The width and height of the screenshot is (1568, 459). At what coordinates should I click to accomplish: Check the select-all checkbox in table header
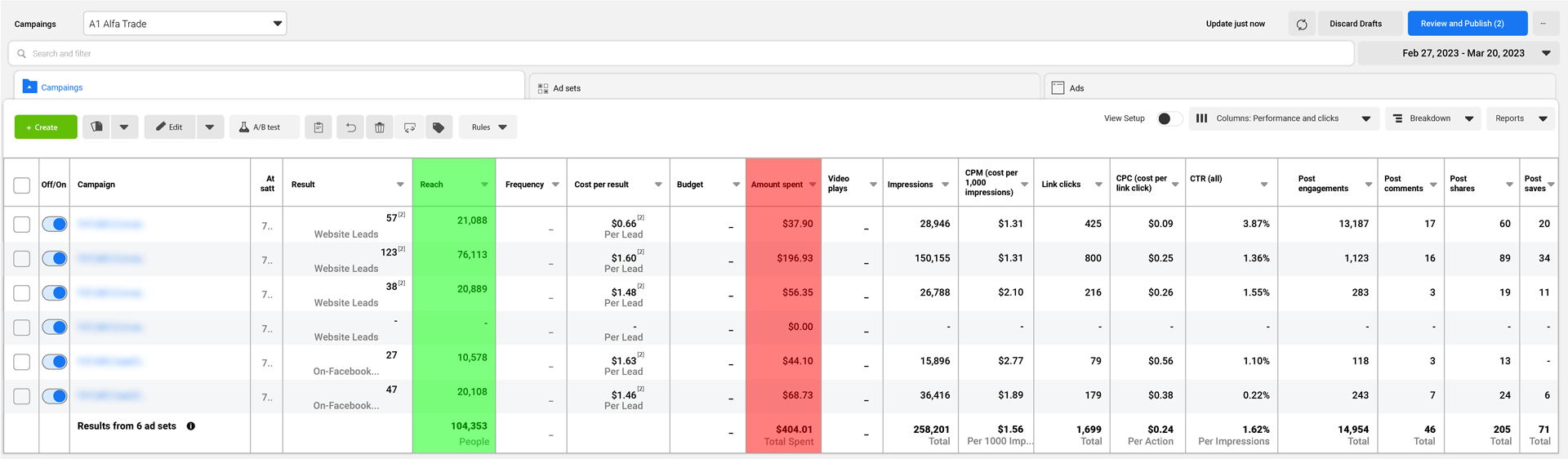point(22,185)
